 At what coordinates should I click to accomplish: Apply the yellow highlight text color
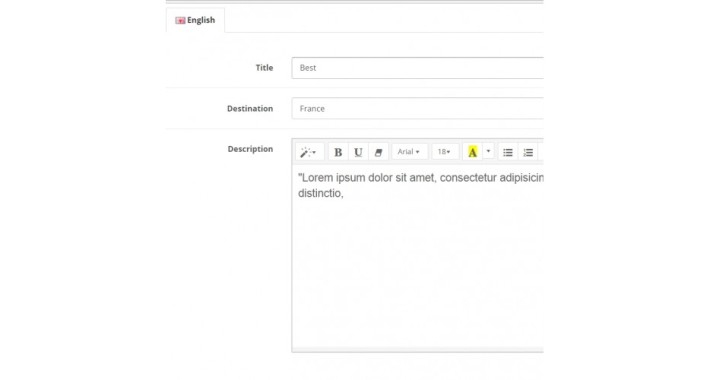pyautogui.click(x=472, y=152)
